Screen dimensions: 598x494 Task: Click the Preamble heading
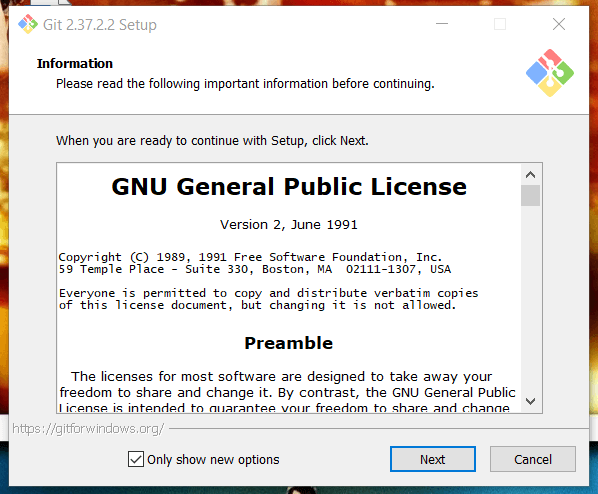289,343
